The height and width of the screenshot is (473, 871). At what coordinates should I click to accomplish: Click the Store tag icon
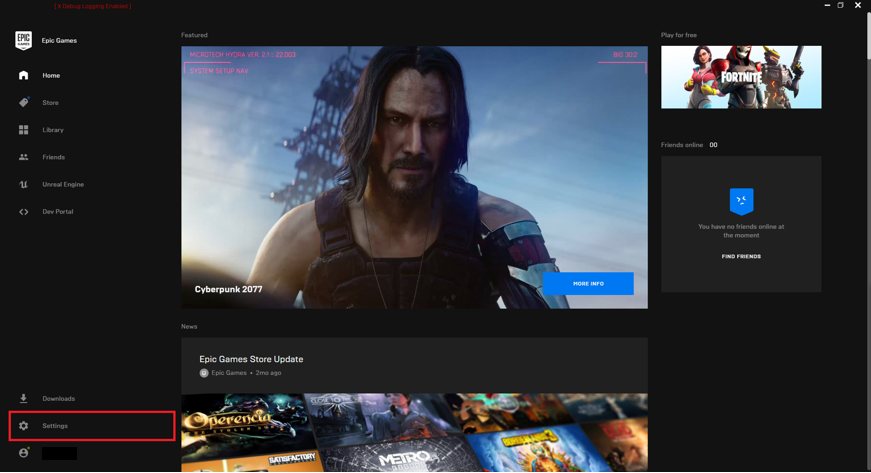23,102
